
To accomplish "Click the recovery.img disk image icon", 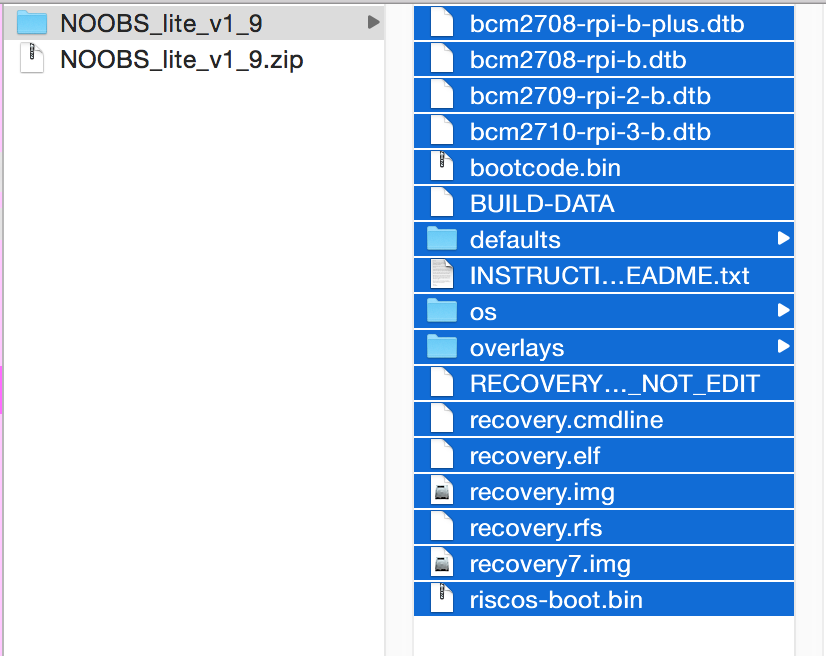I will click(x=441, y=491).
